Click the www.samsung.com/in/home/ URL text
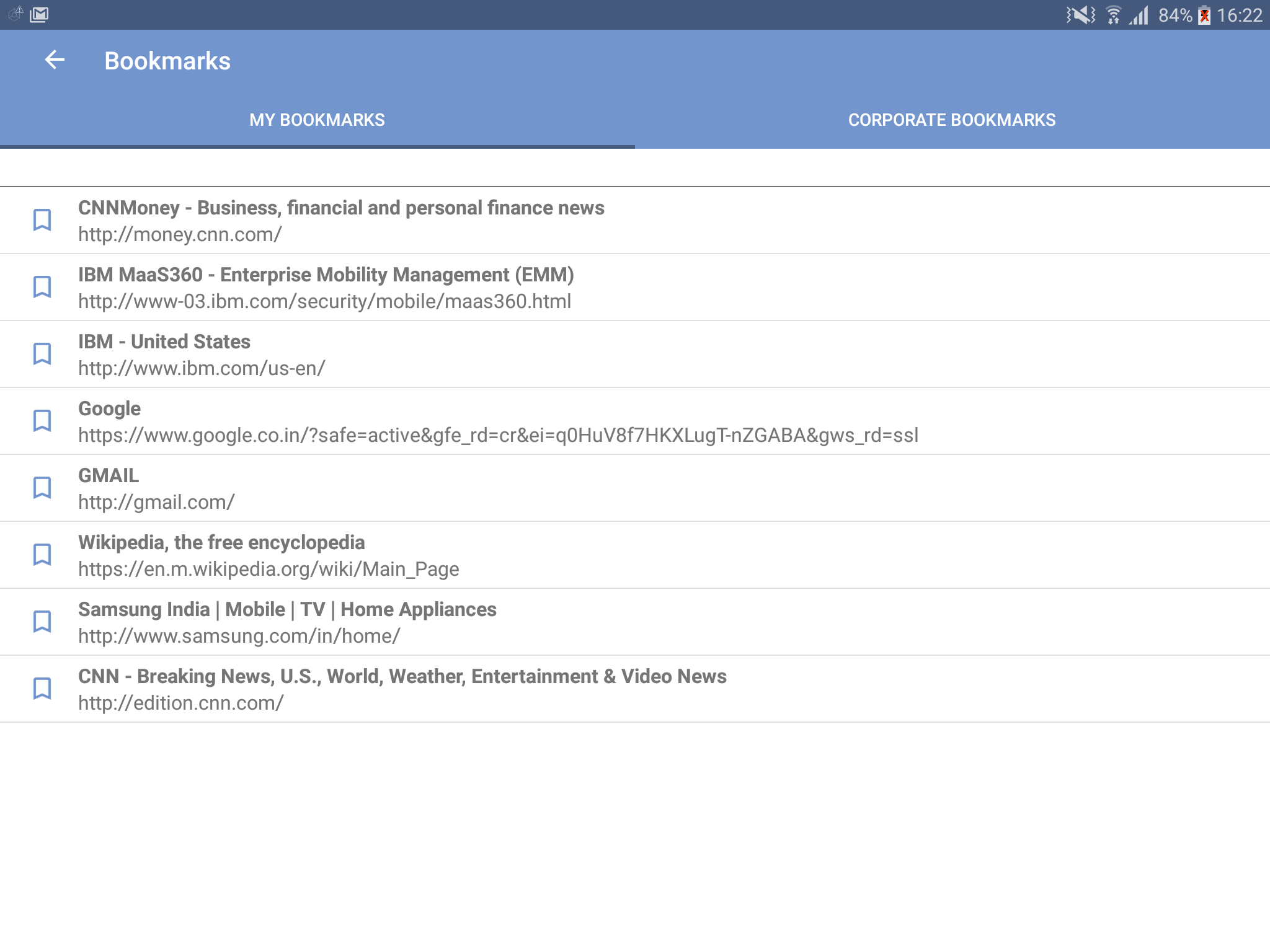The height and width of the screenshot is (952, 1270). [x=239, y=637]
